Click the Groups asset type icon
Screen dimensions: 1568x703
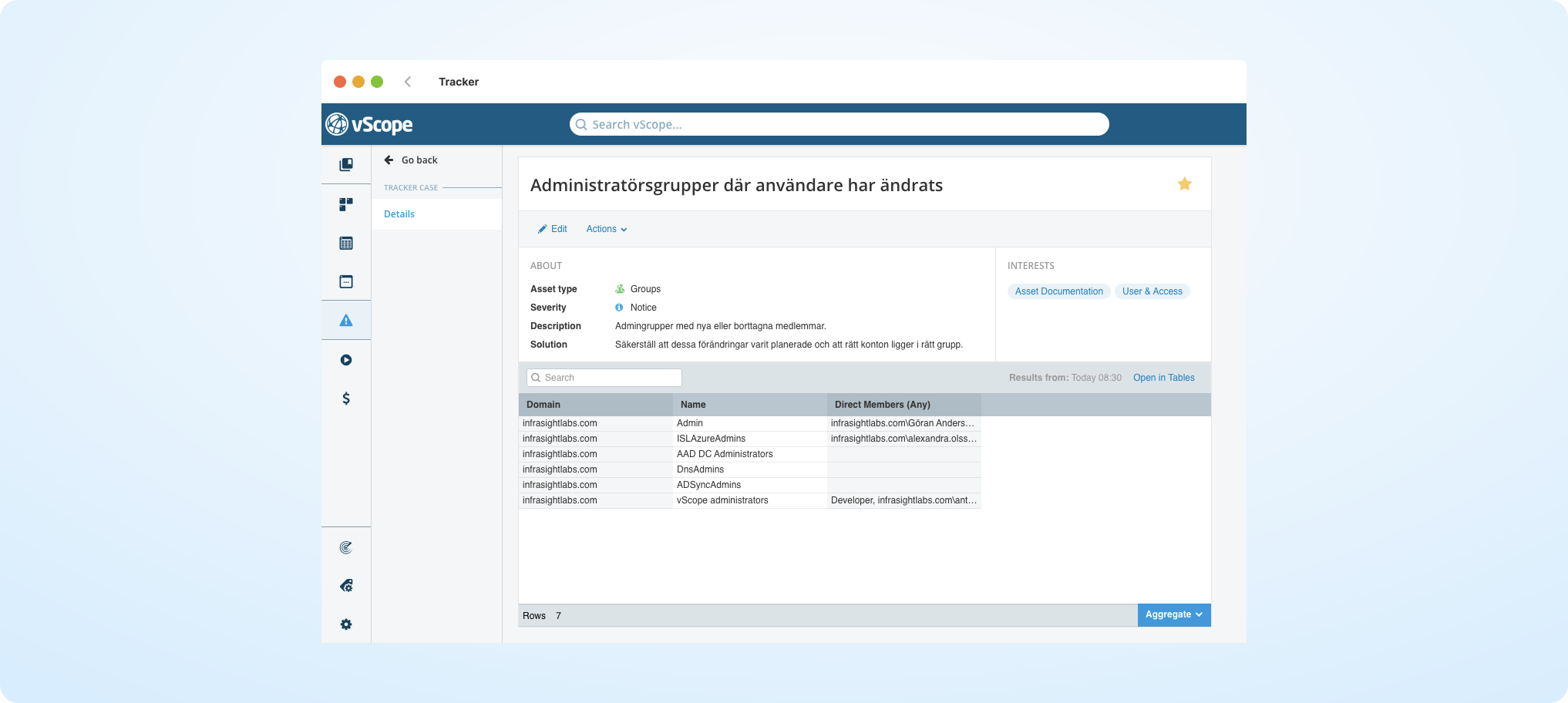click(x=620, y=289)
